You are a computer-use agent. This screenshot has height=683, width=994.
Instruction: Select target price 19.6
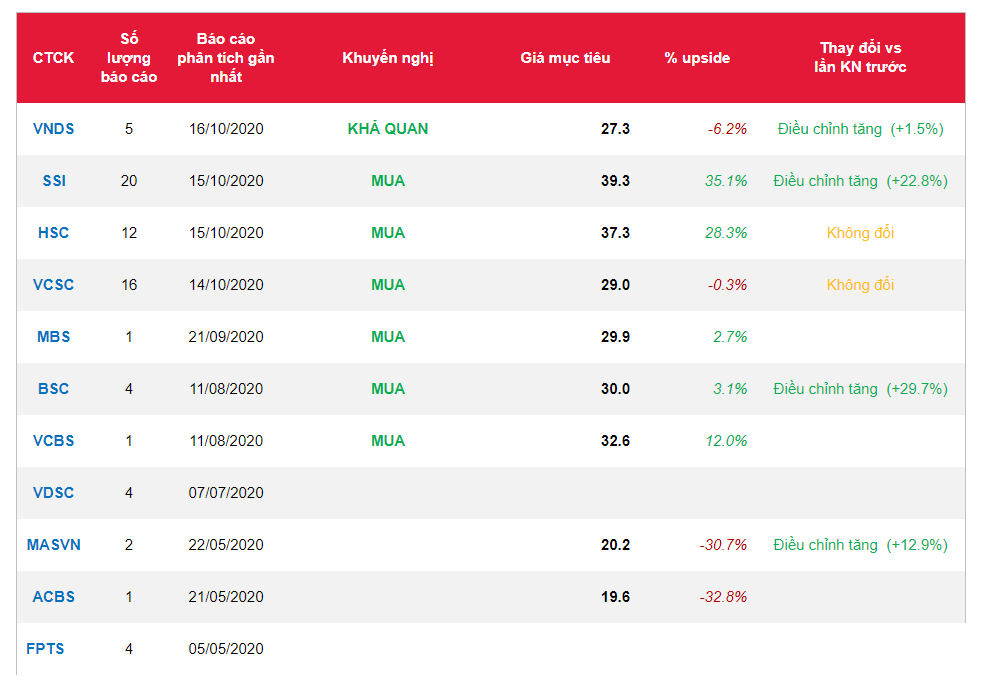615,597
